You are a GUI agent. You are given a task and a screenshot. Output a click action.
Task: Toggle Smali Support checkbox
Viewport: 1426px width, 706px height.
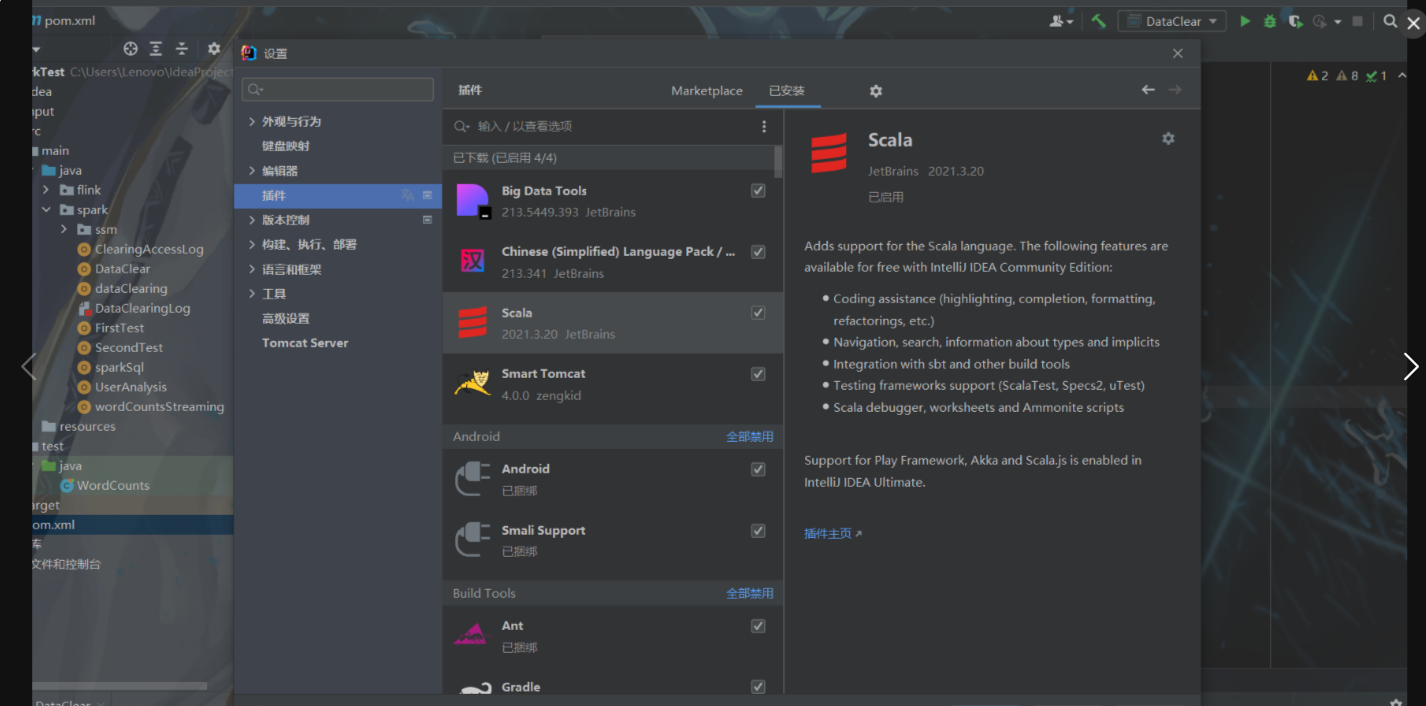click(758, 531)
